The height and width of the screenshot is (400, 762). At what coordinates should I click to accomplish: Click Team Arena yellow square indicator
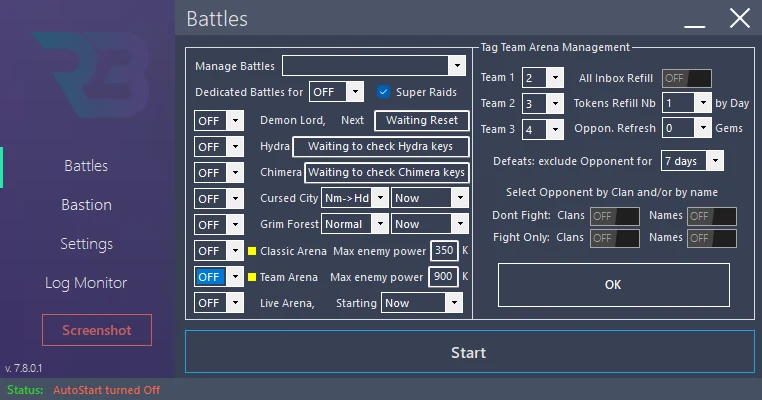click(x=252, y=277)
